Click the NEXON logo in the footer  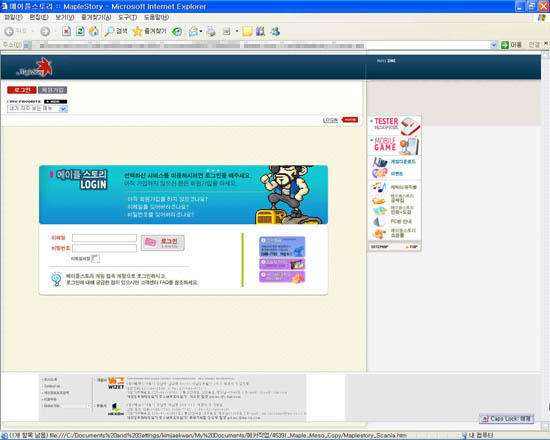tap(116, 409)
